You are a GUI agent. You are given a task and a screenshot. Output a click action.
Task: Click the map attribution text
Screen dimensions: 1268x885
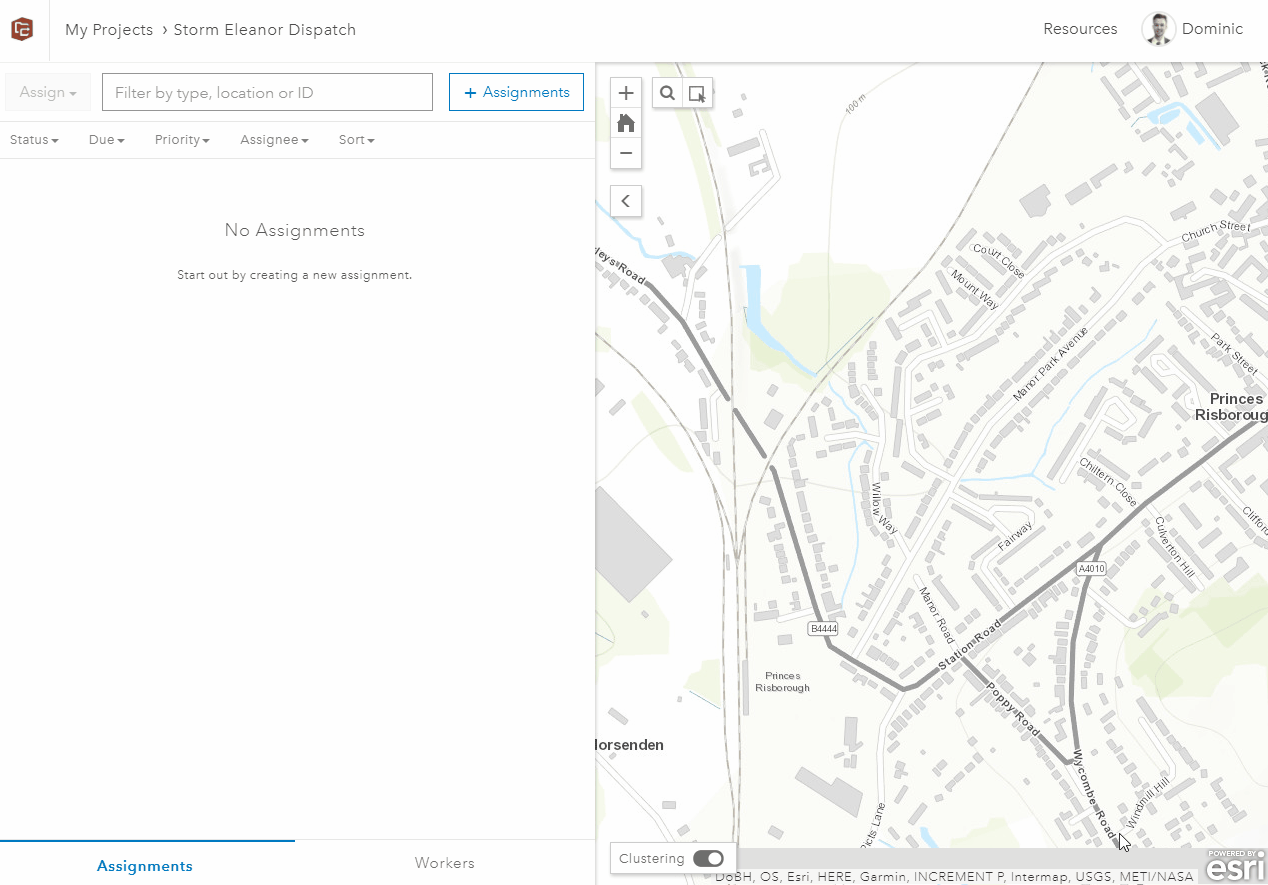pos(954,877)
